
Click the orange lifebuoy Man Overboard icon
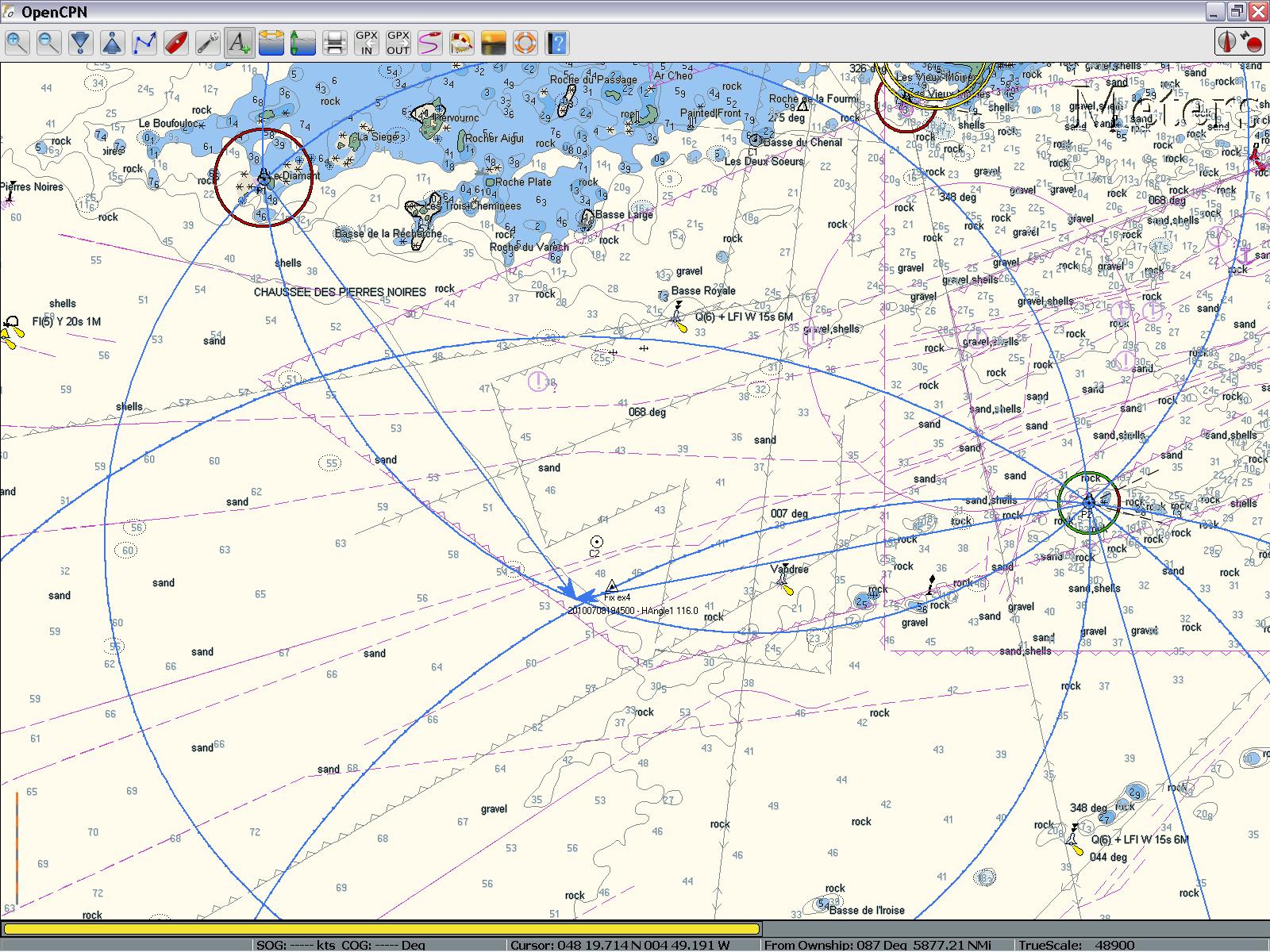point(525,43)
